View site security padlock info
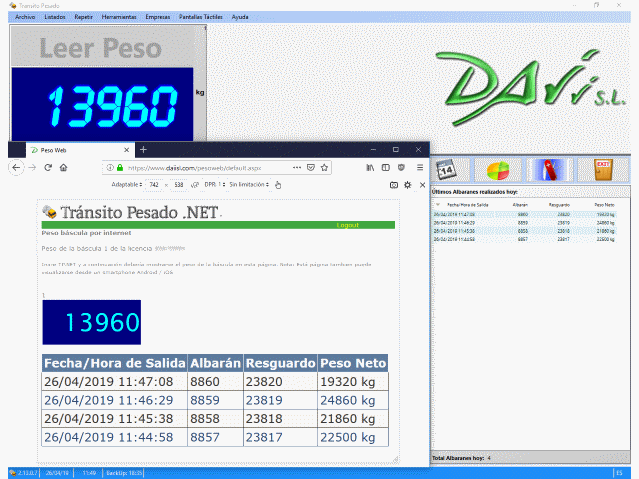This screenshot has width=639, height=479. pyautogui.click(x=120, y=168)
